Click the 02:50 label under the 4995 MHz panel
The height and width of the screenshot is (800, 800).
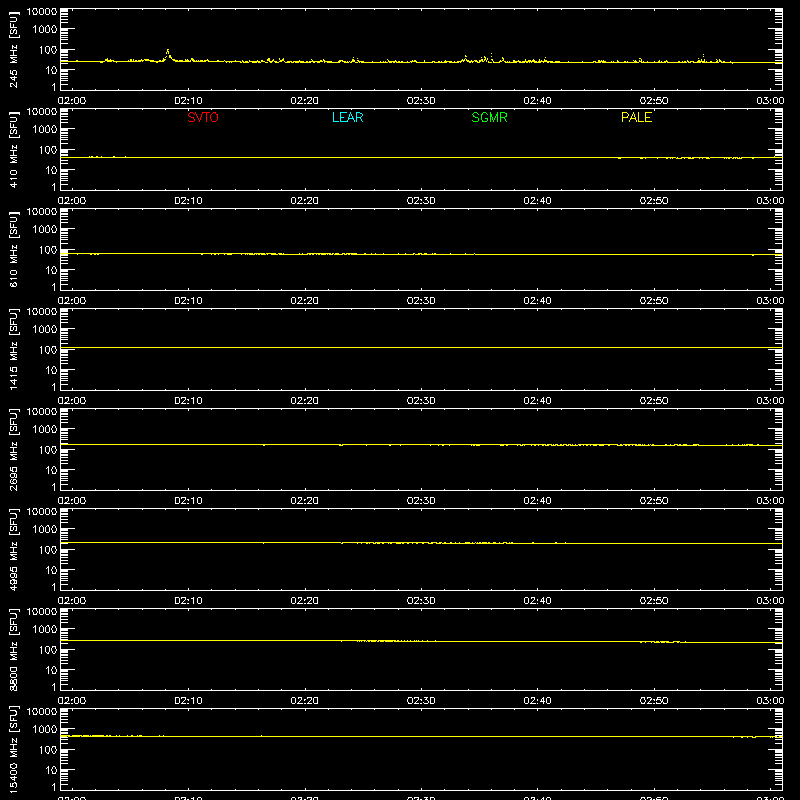pyautogui.click(x=654, y=601)
